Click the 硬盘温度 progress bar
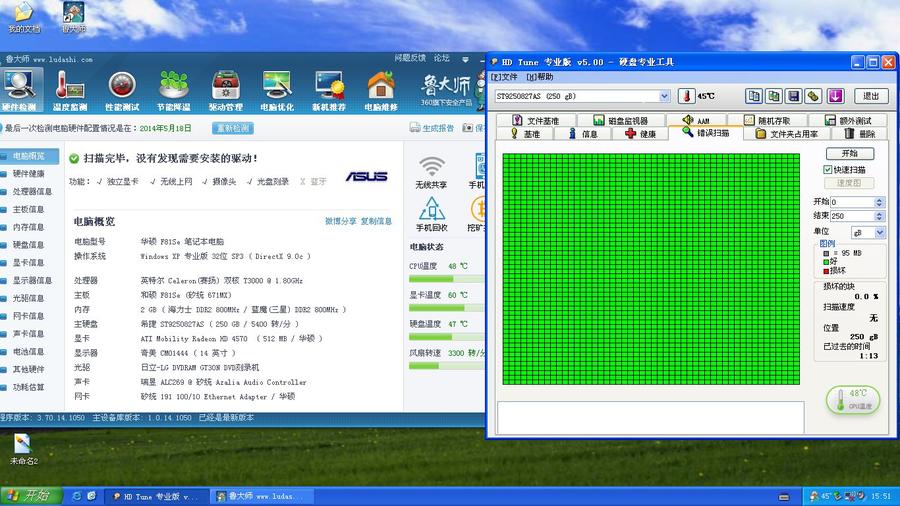 pyautogui.click(x=447, y=337)
